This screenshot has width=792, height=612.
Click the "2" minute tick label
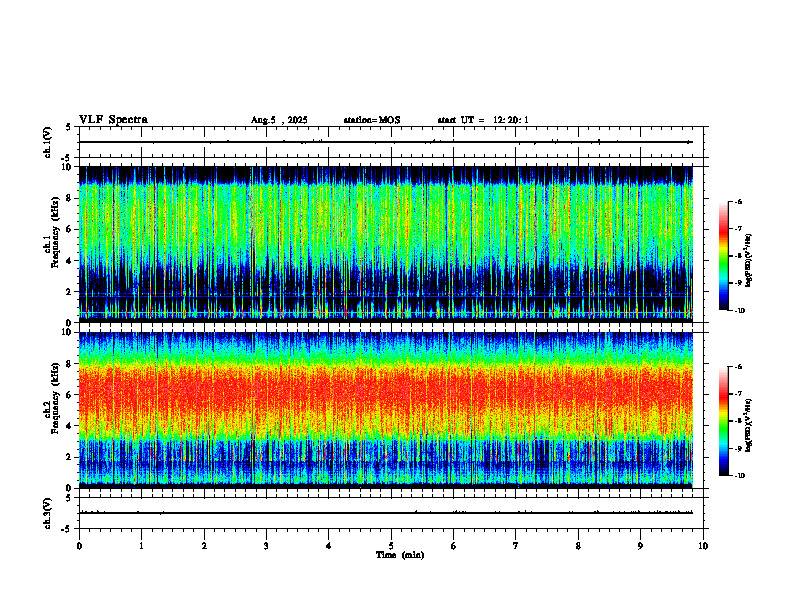[204, 546]
